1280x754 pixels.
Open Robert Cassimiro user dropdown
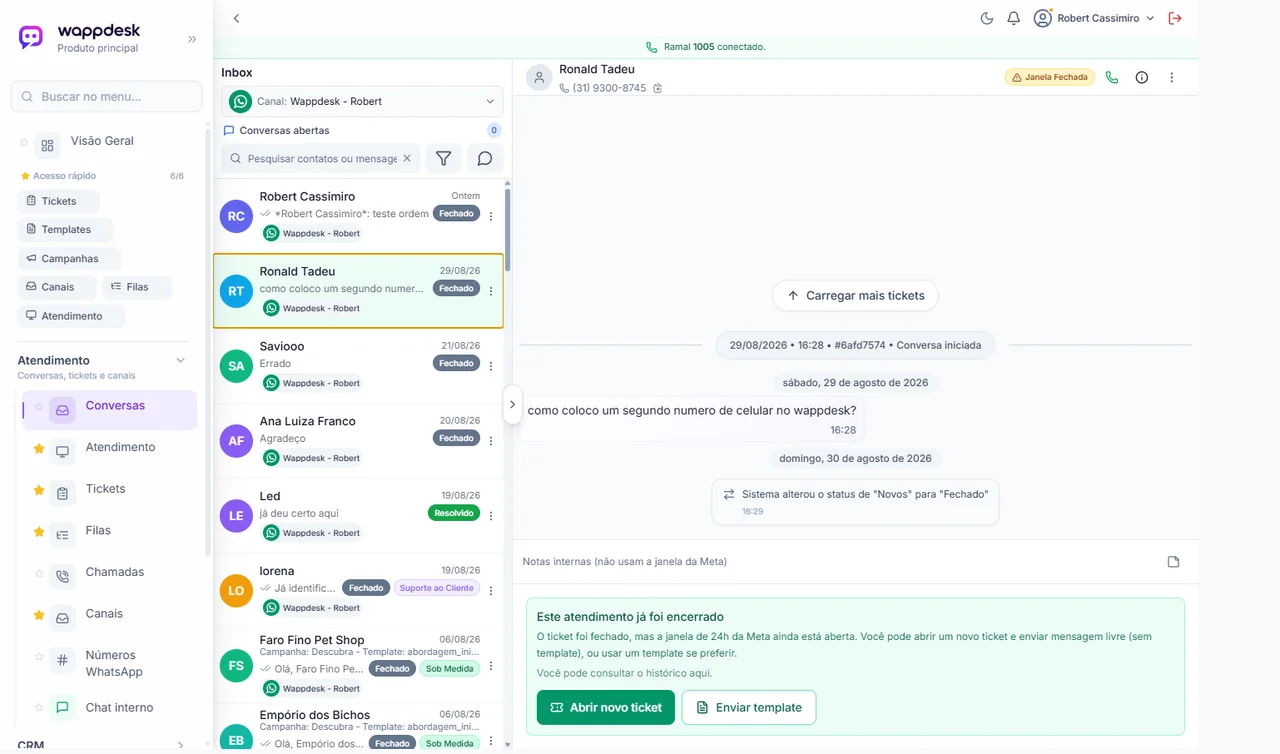click(x=1094, y=18)
